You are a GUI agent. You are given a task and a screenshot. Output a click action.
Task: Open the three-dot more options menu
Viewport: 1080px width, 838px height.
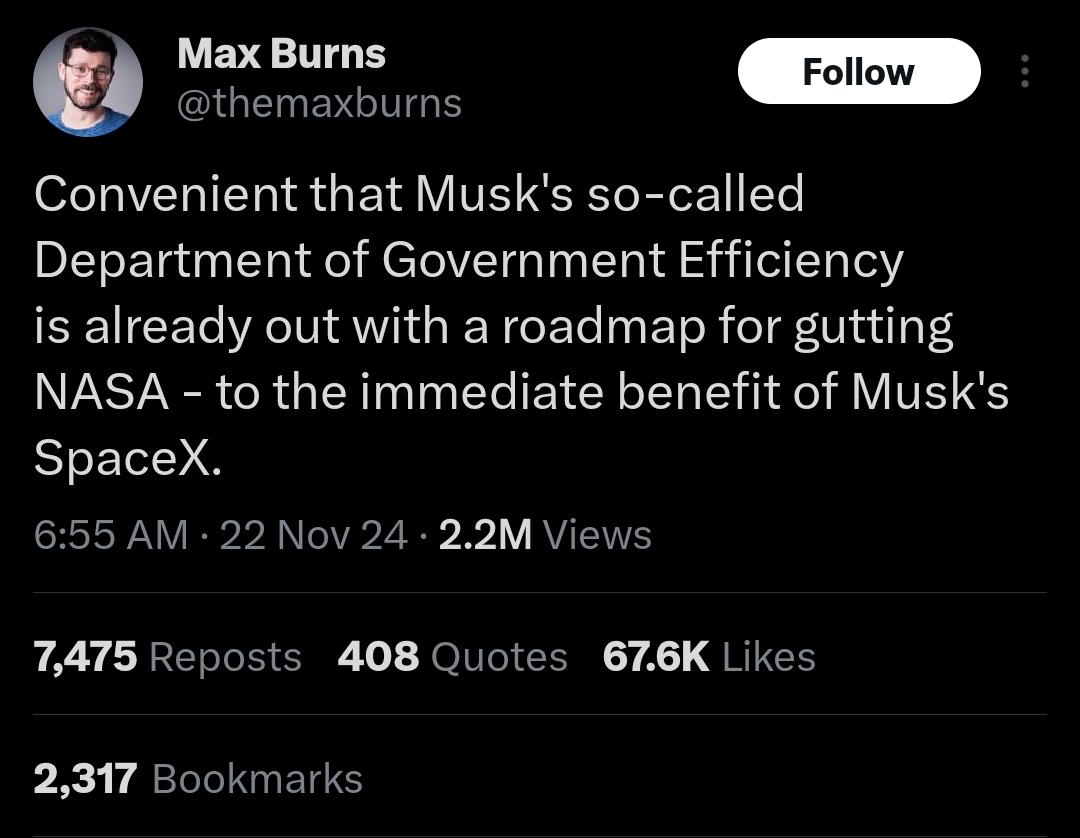point(1023,72)
